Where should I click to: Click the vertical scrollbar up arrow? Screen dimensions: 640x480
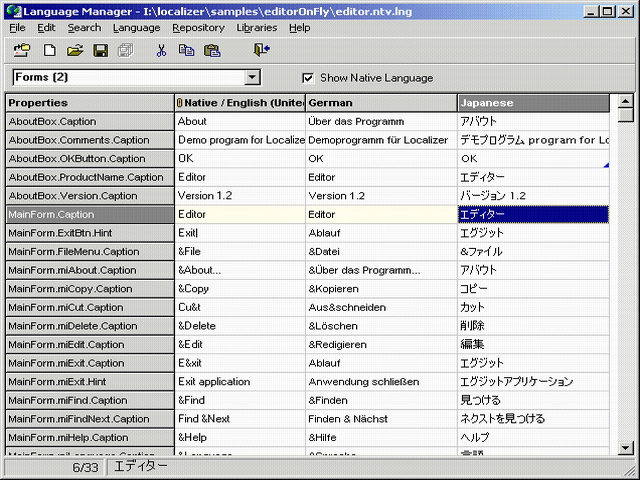point(625,102)
